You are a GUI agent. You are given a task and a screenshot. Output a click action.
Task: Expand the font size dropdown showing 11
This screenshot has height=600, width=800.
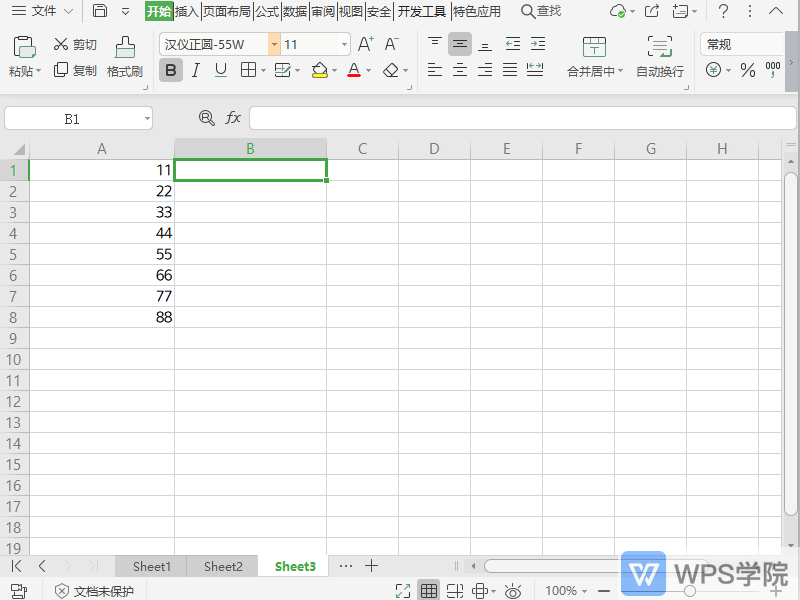[345, 45]
